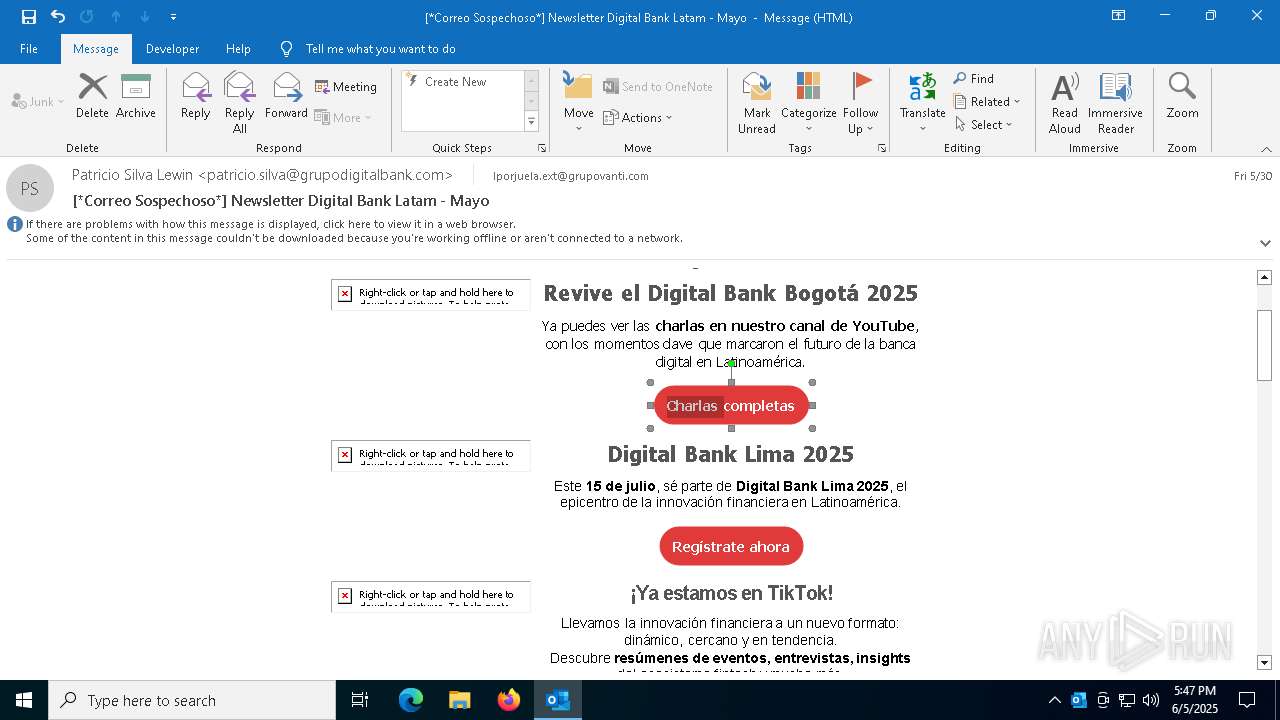Forward this email
The height and width of the screenshot is (720, 1280).
286,96
